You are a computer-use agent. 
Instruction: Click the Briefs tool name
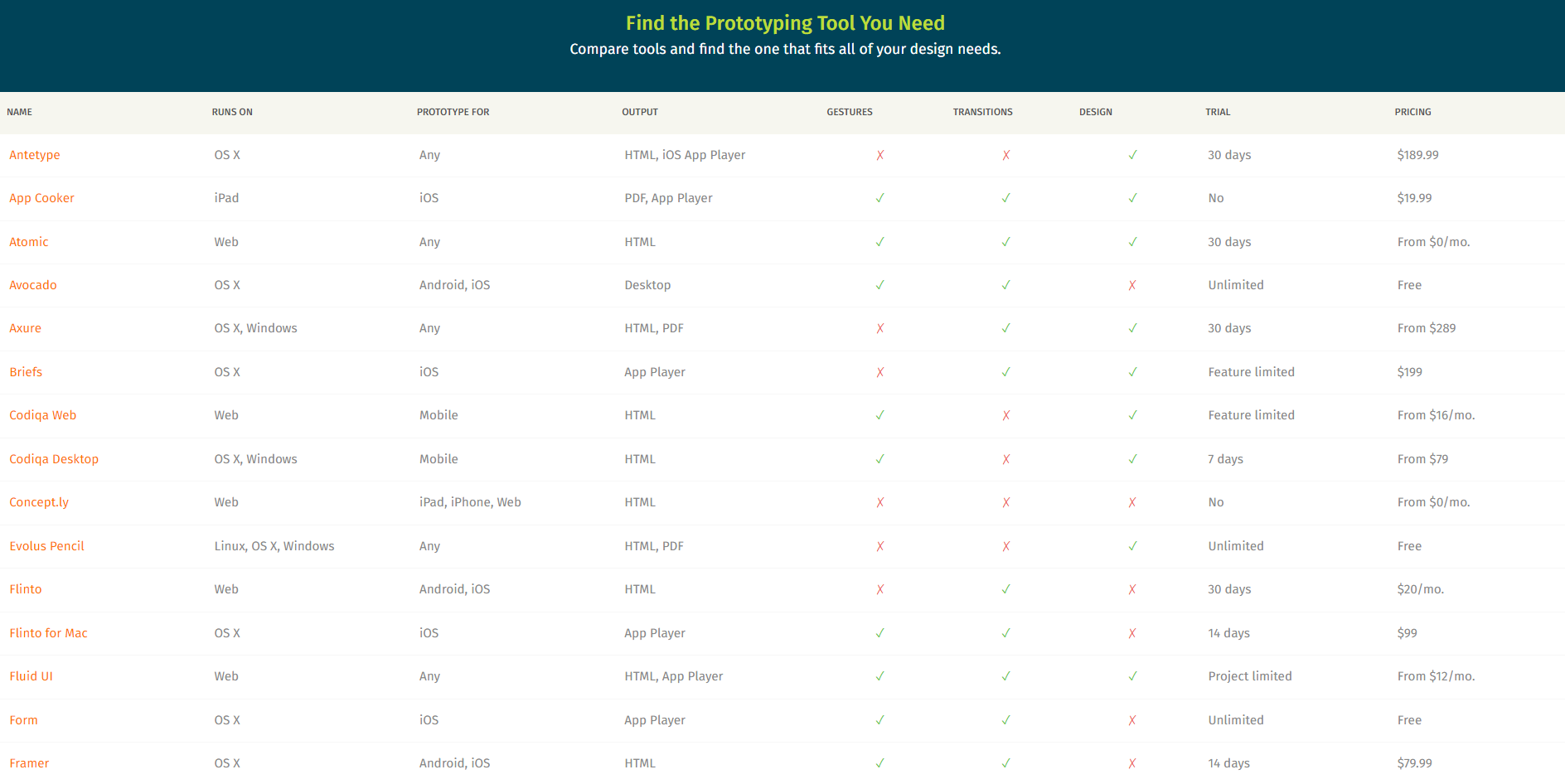(26, 372)
